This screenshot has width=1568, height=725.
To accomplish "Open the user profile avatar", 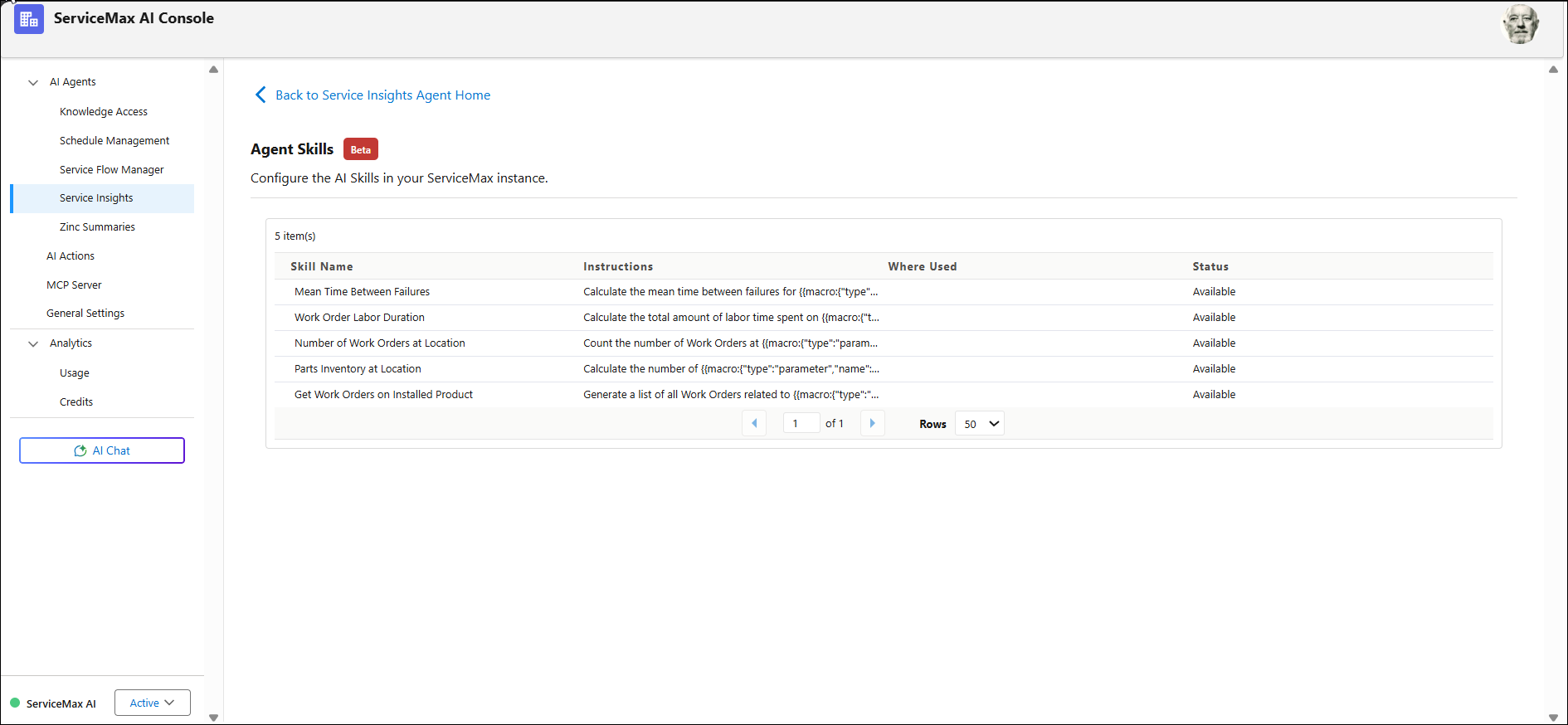I will tap(1521, 24).
